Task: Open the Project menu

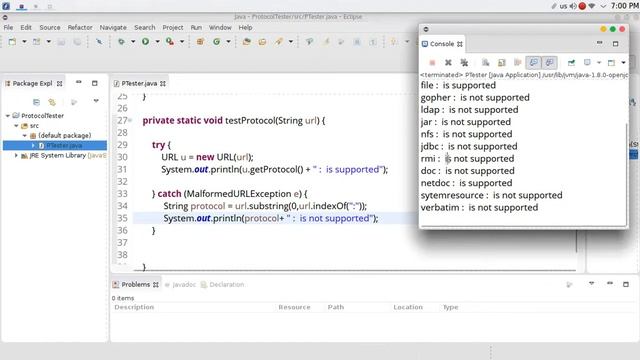Action: tap(173, 27)
